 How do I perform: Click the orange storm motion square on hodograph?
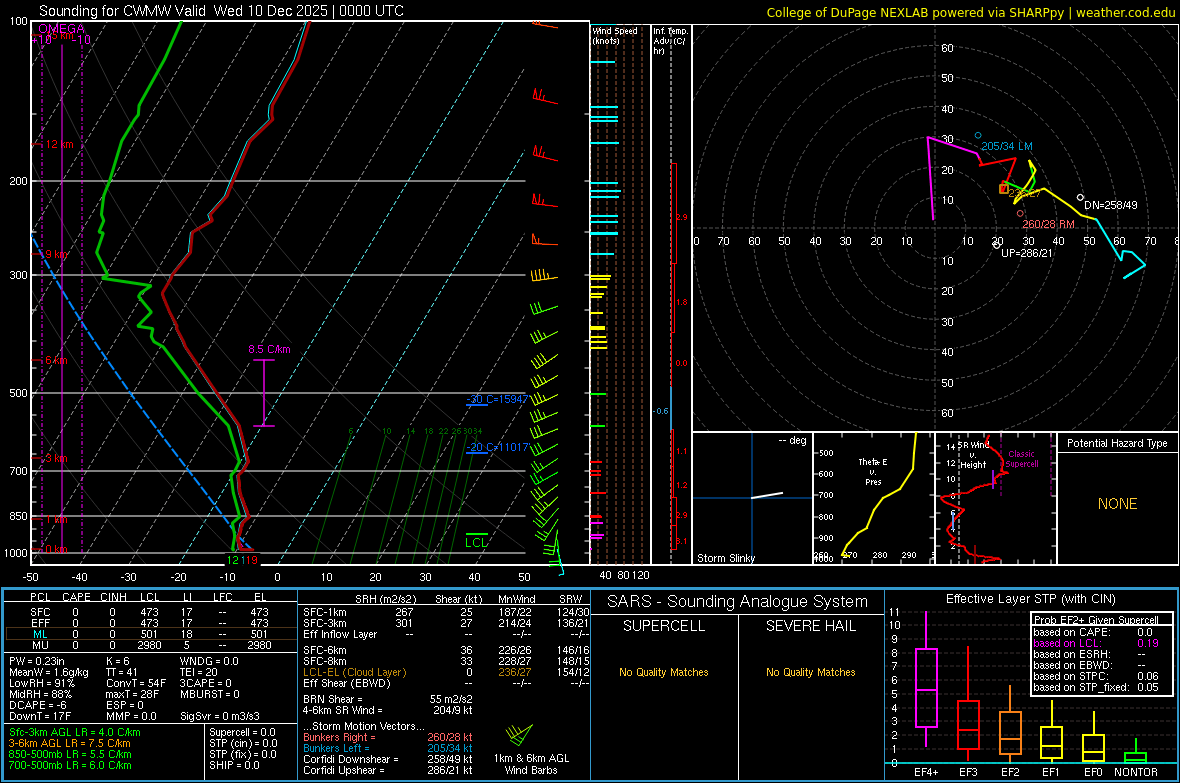click(x=1003, y=189)
